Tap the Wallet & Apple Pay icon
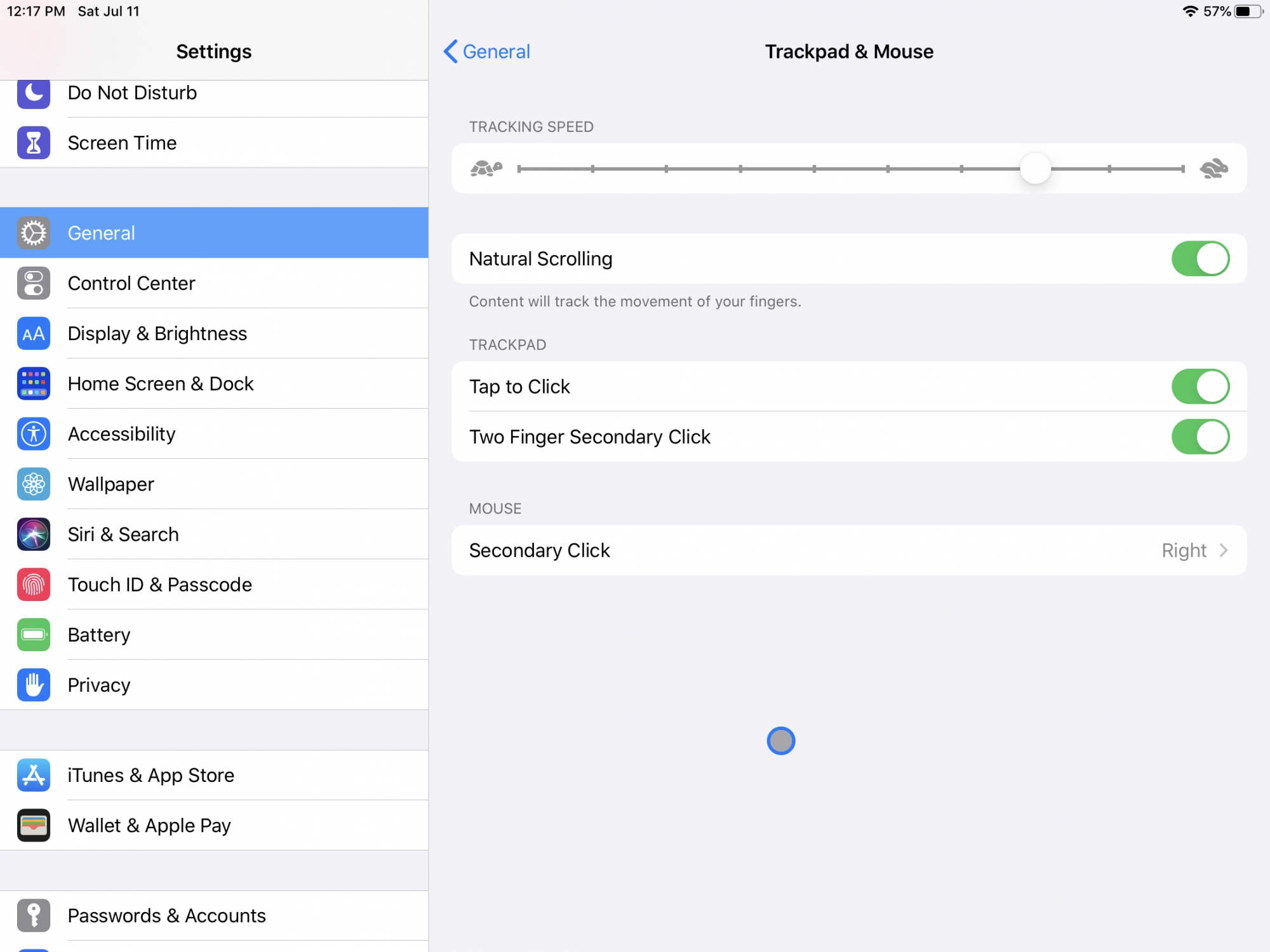The height and width of the screenshot is (952, 1270). click(34, 825)
